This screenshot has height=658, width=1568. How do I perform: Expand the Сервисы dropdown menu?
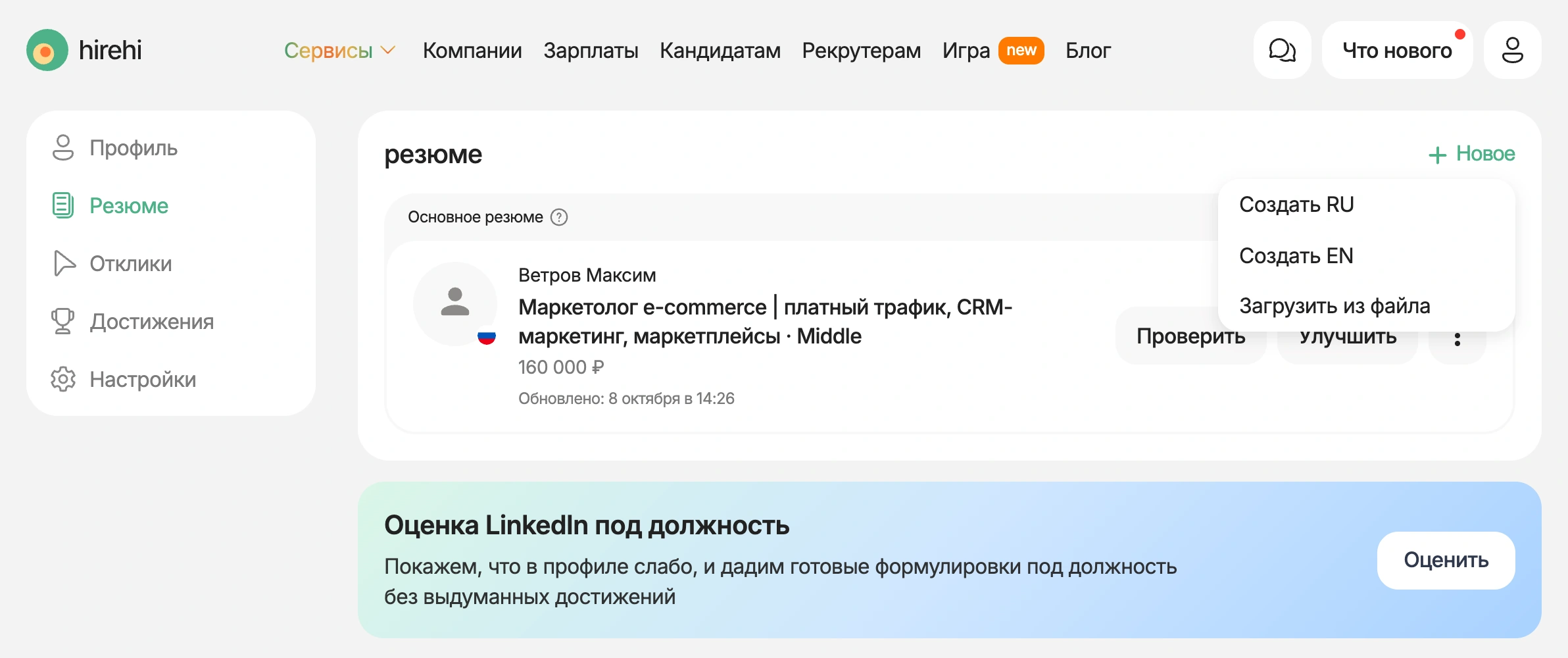339,50
